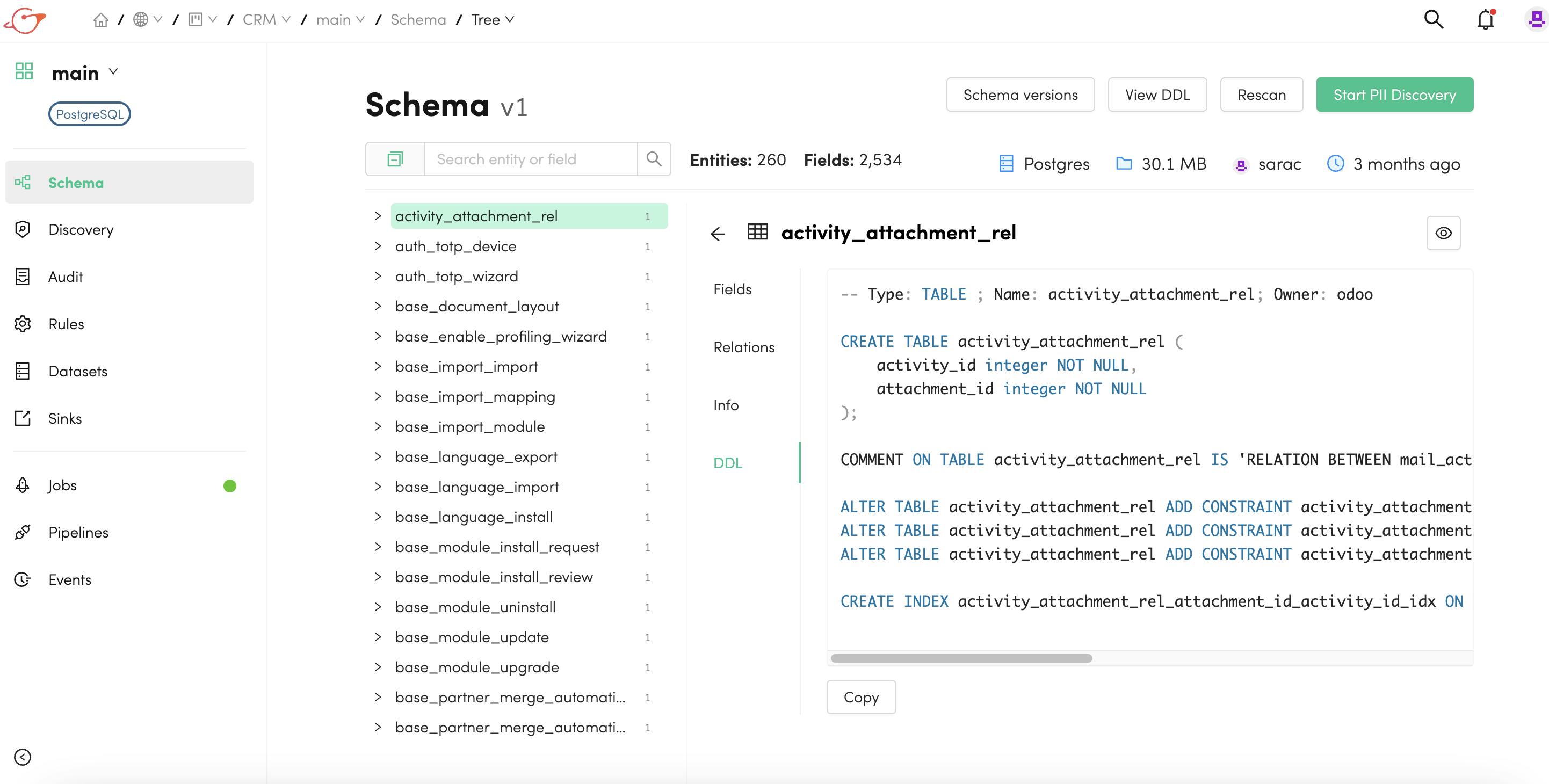The width and height of the screenshot is (1549, 784).
Task: Click the workspace grid icon beside main
Action: click(x=24, y=71)
